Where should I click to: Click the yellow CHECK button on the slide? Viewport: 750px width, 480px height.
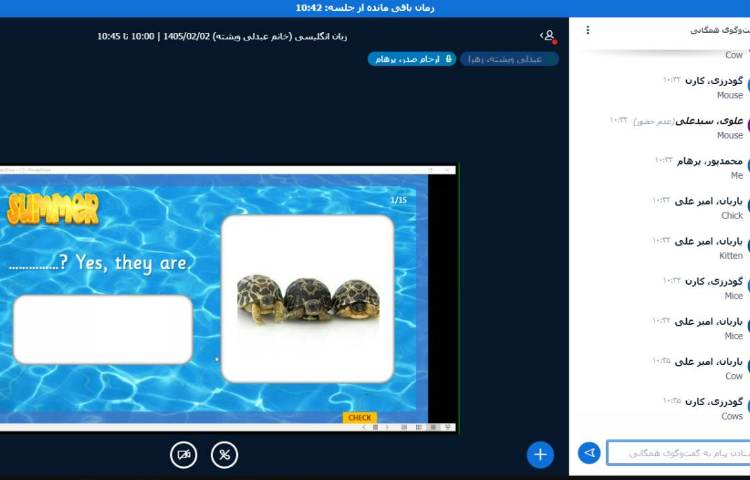click(360, 417)
